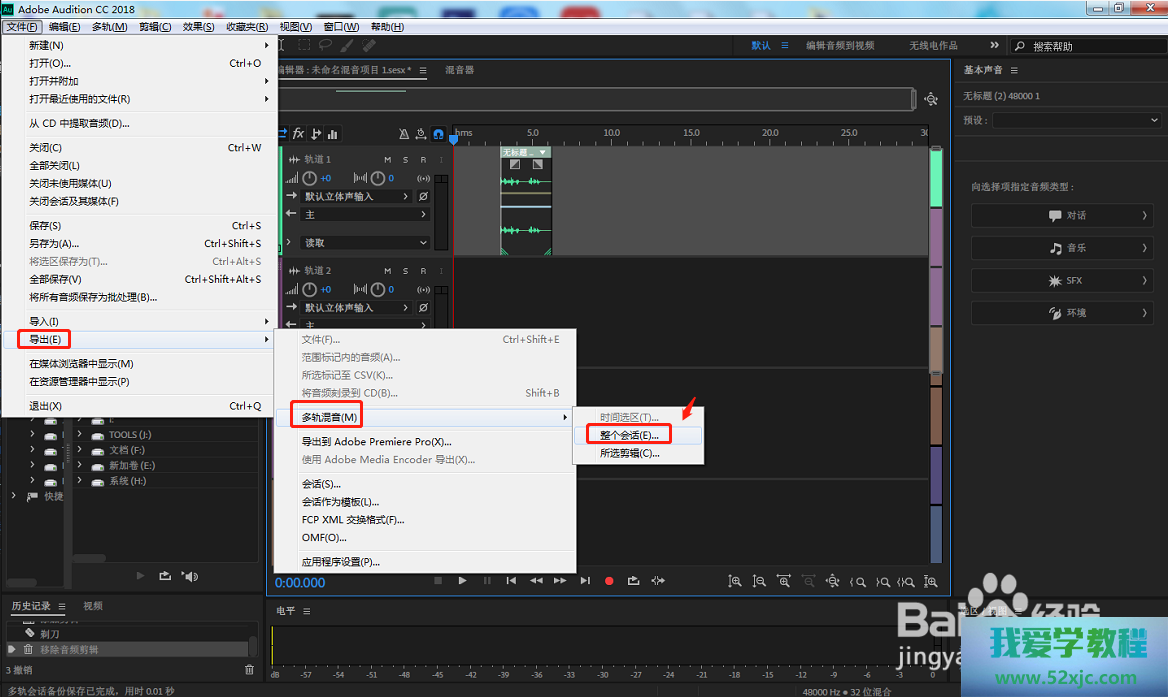Image resolution: width=1168 pixels, height=697 pixels.
Task: Click the Record button in transport controls
Action: pos(608,581)
